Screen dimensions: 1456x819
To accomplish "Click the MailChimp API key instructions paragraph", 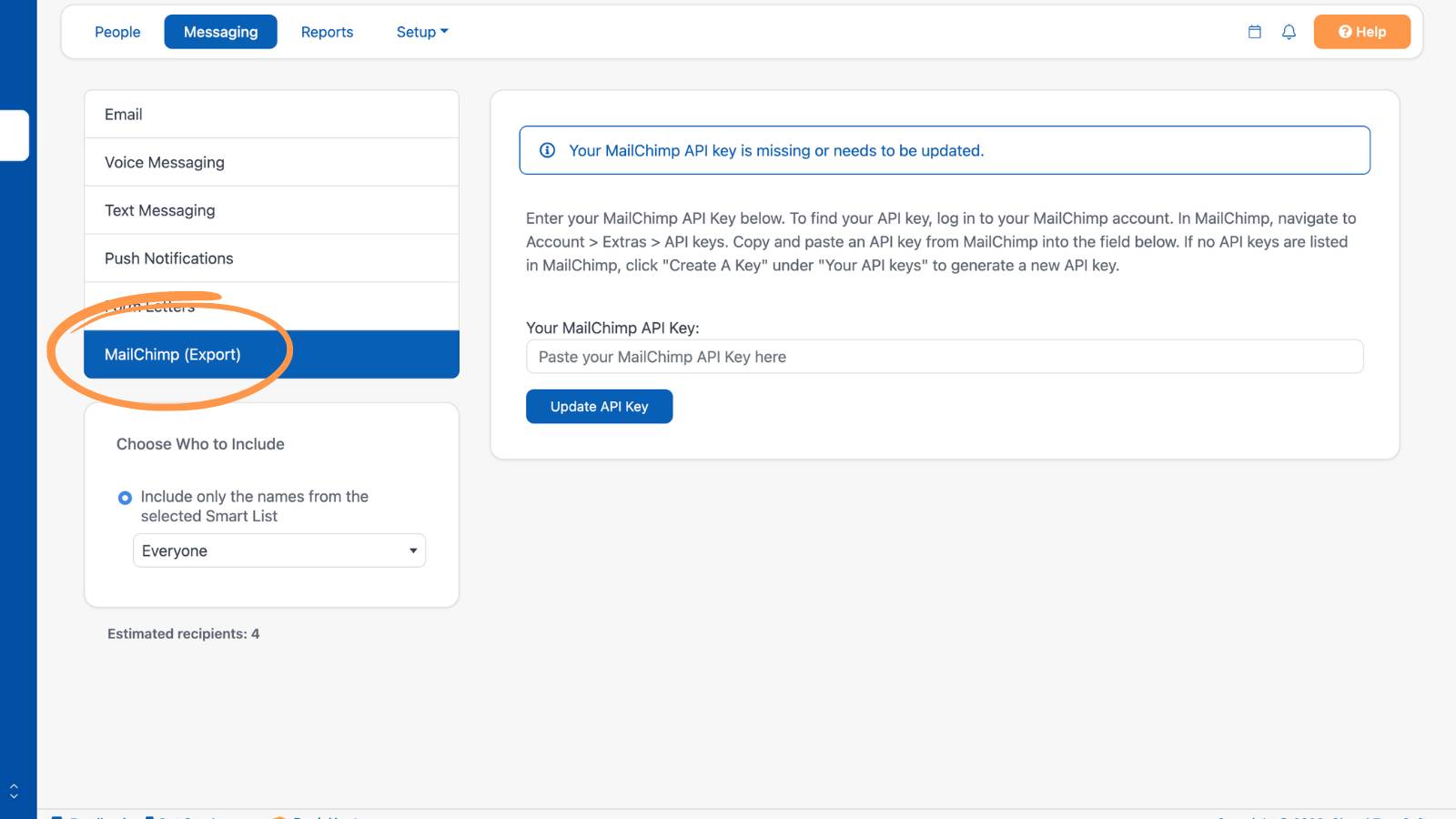I will click(x=941, y=242).
